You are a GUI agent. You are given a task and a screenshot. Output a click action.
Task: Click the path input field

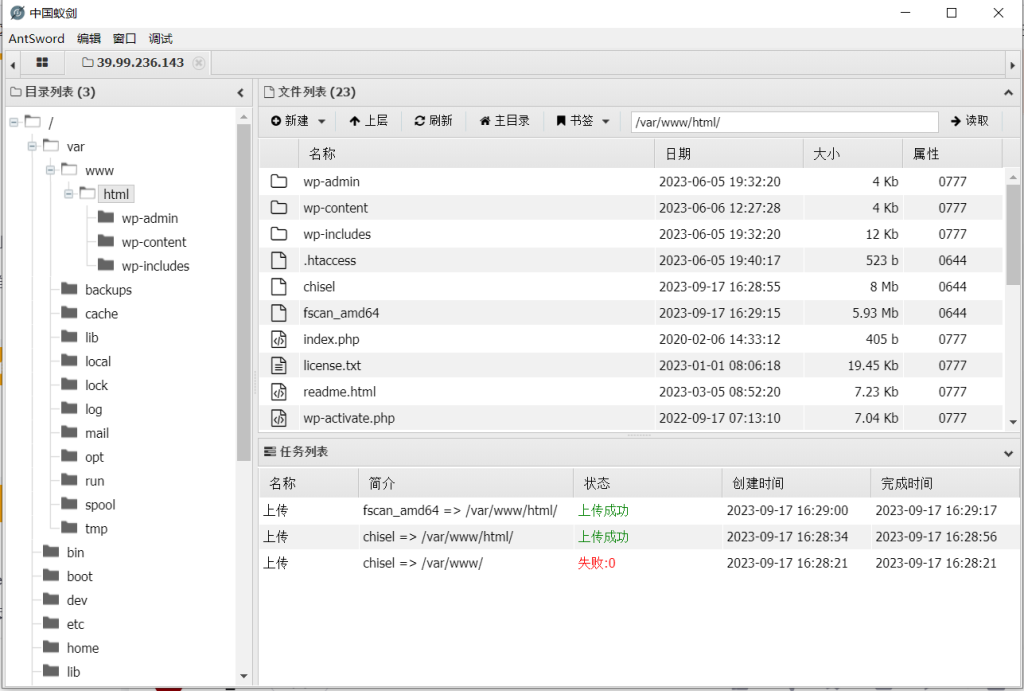tap(783, 122)
